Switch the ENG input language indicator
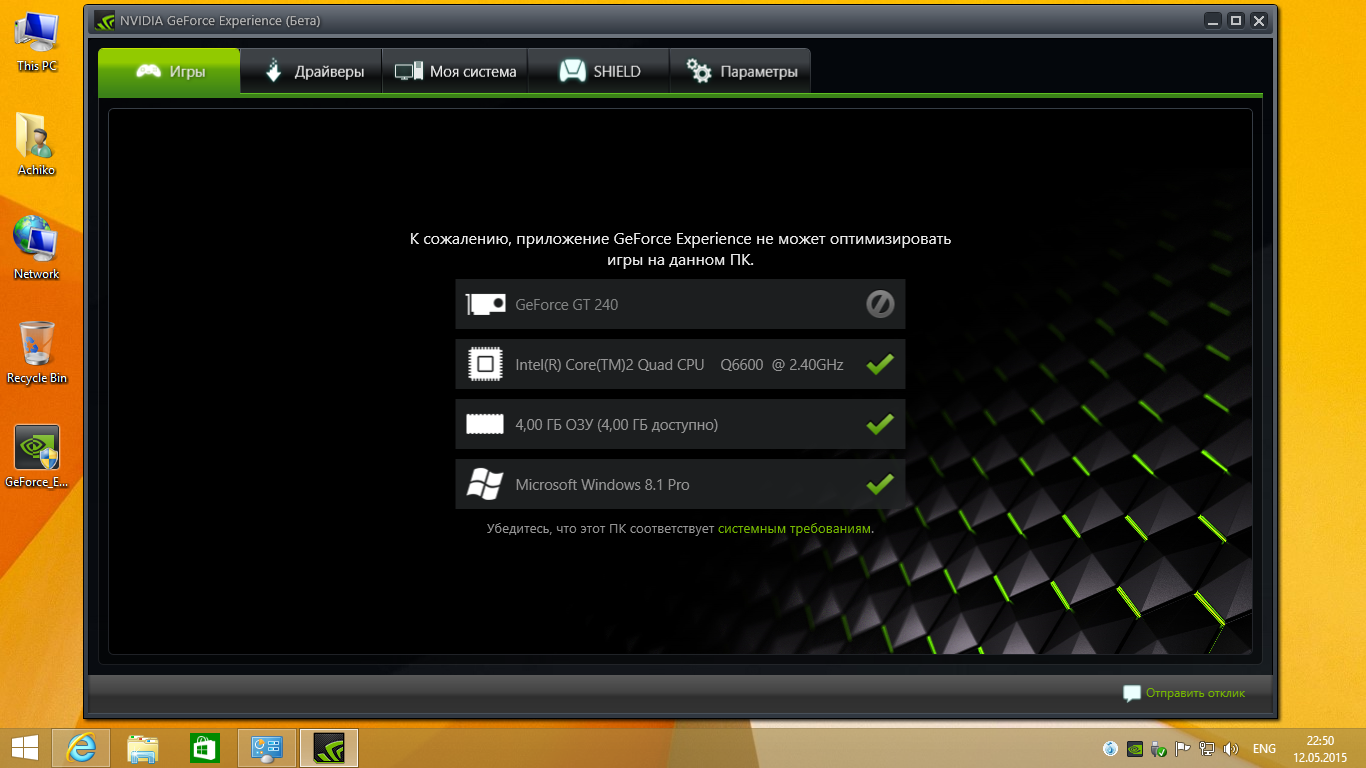 1264,749
